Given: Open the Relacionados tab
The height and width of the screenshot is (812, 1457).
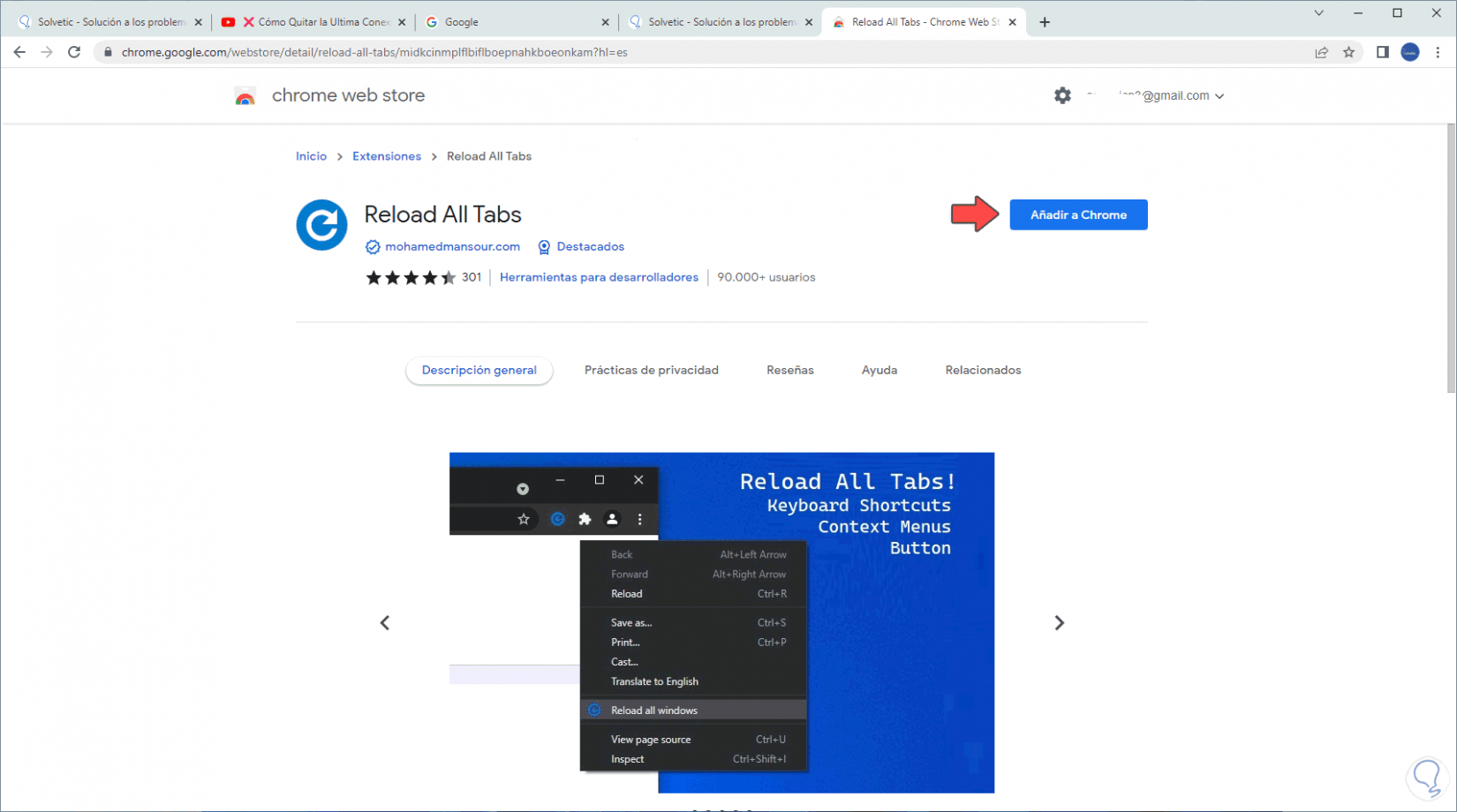Looking at the screenshot, I should point(983,371).
